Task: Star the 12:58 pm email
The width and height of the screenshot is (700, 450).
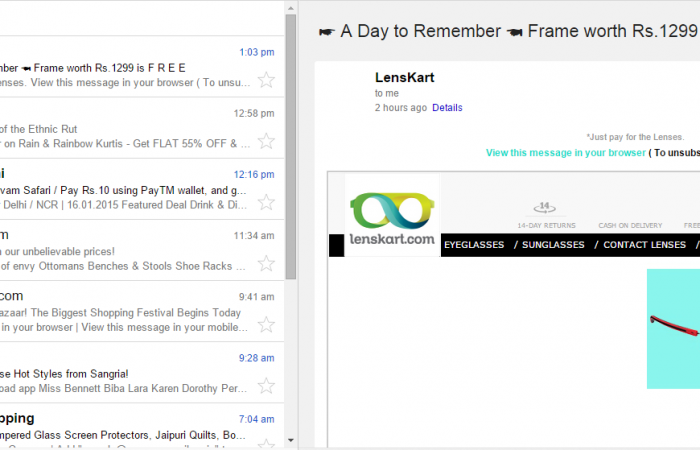Action: coord(266,141)
